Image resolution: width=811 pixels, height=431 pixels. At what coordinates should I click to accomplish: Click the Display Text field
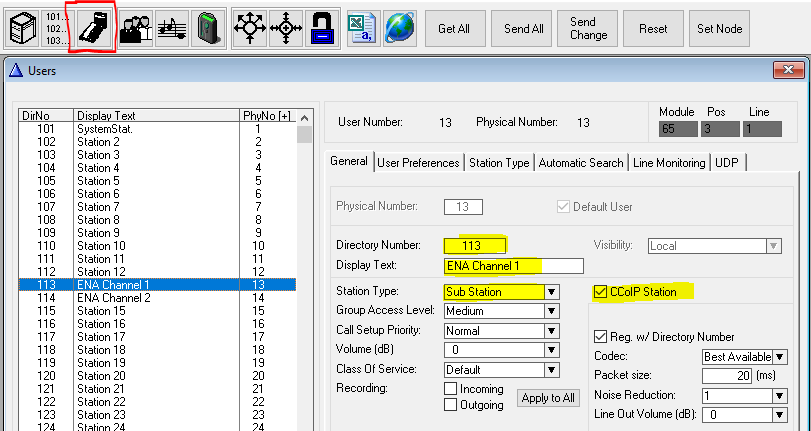(514, 266)
